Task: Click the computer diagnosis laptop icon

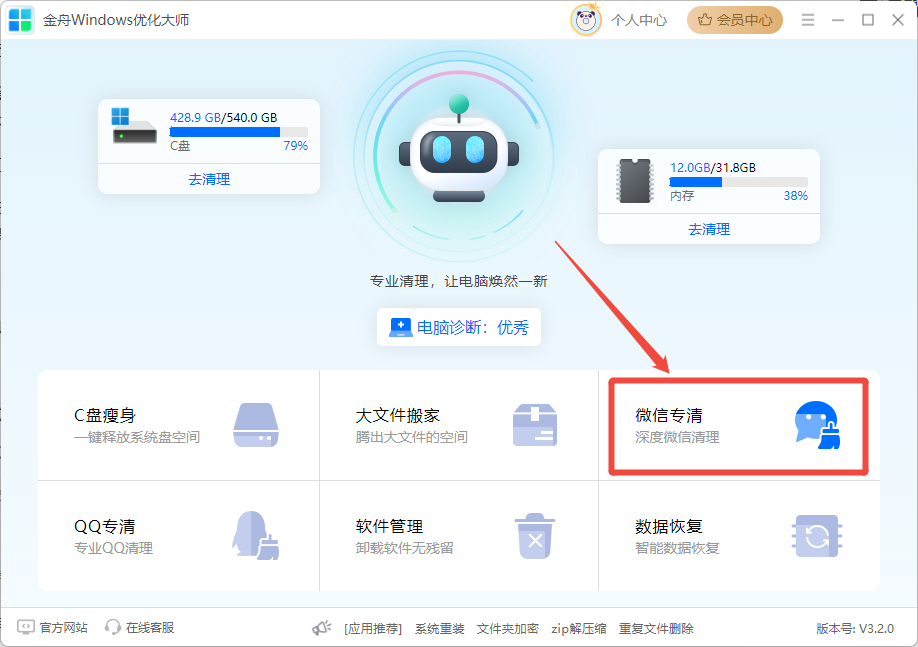Action: click(400, 327)
